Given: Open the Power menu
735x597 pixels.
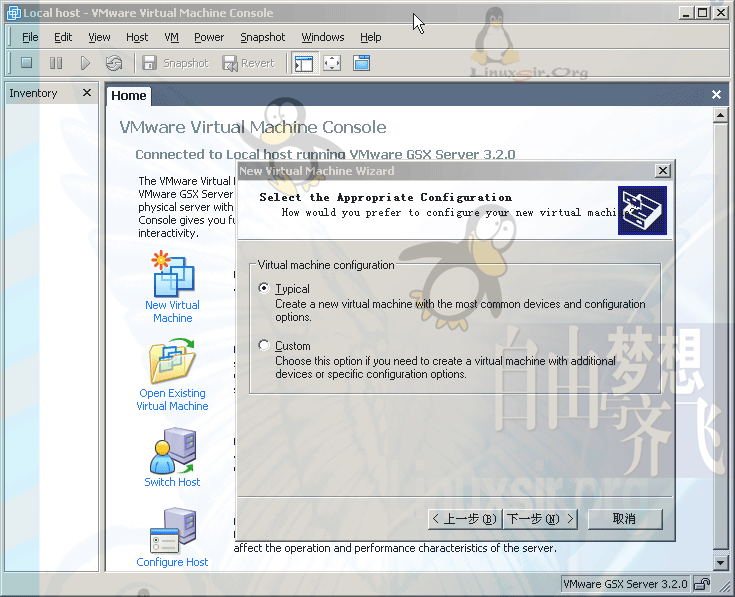Looking at the screenshot, I should (209, 37).
